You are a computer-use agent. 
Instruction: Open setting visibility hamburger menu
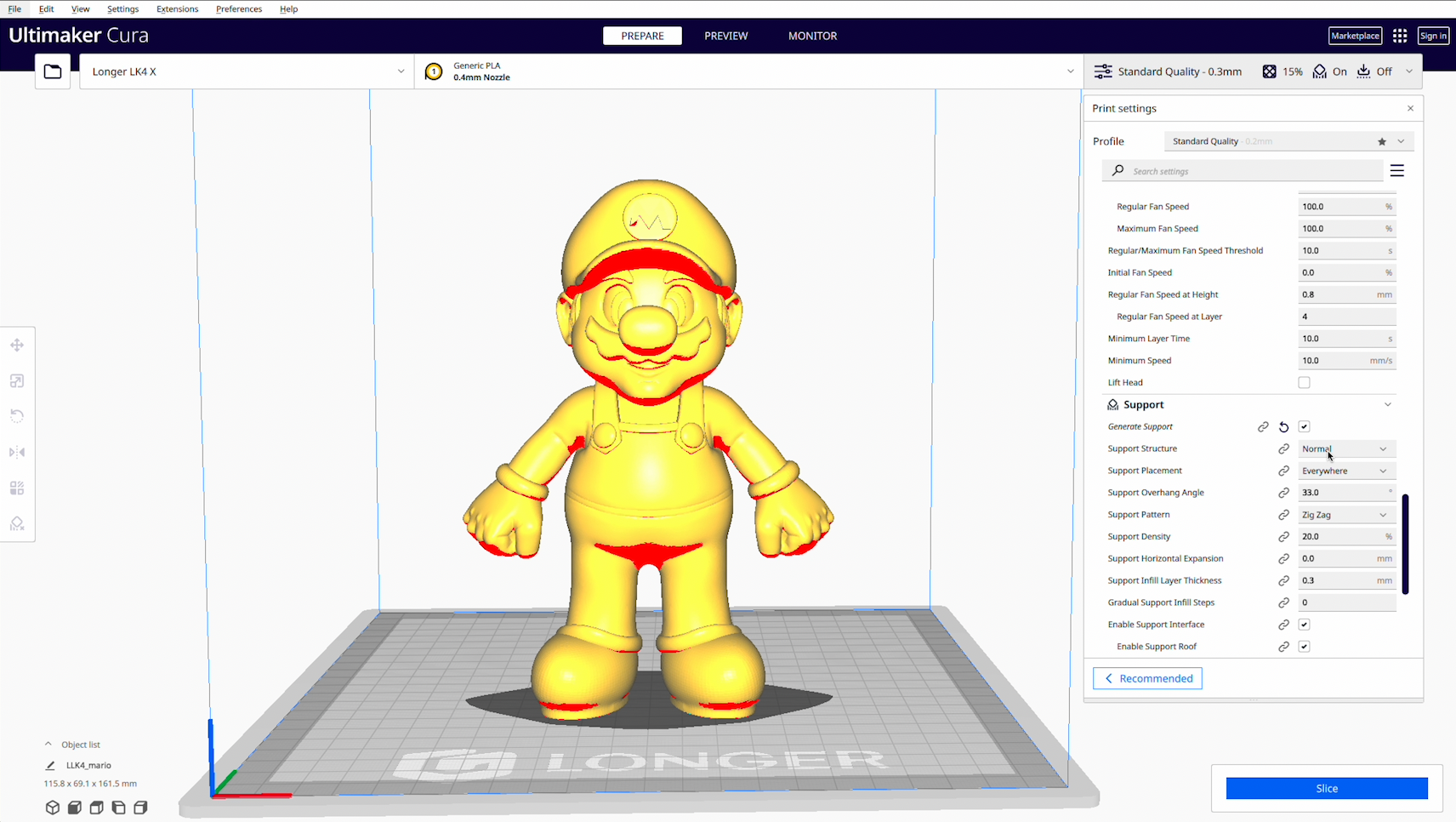(x=1396, y=171)
